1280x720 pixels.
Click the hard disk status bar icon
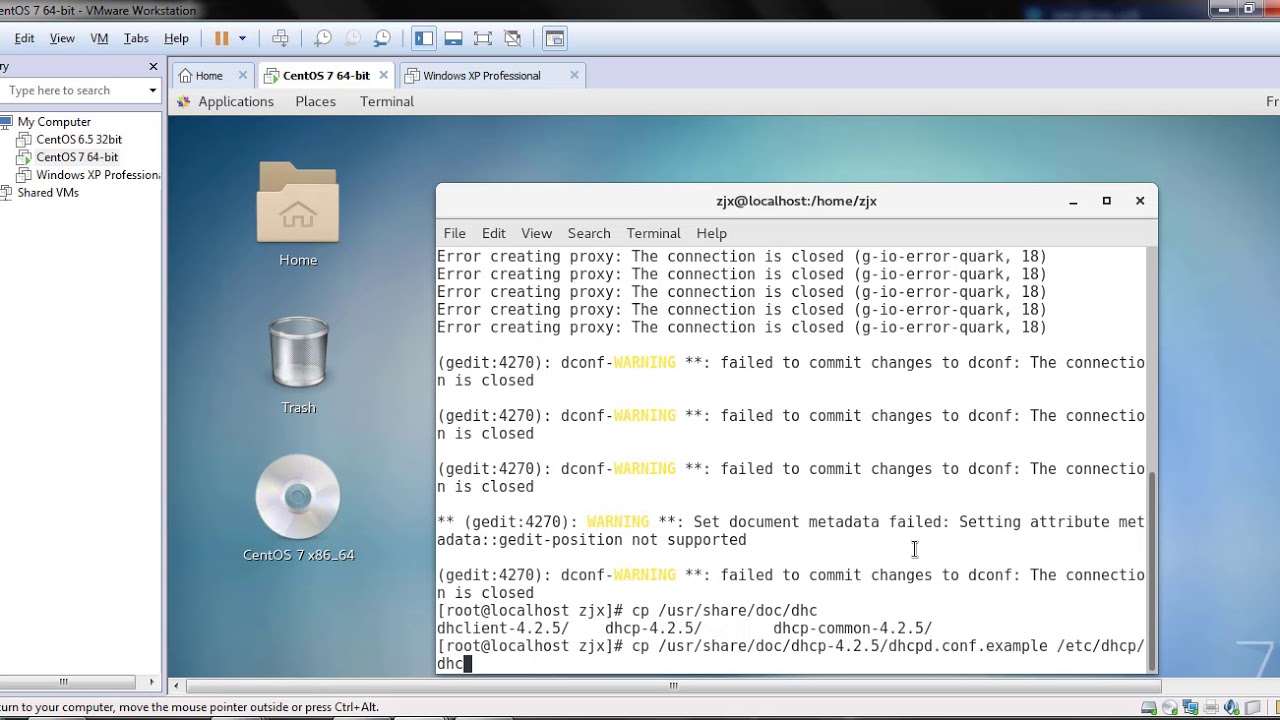[1150, 708]
